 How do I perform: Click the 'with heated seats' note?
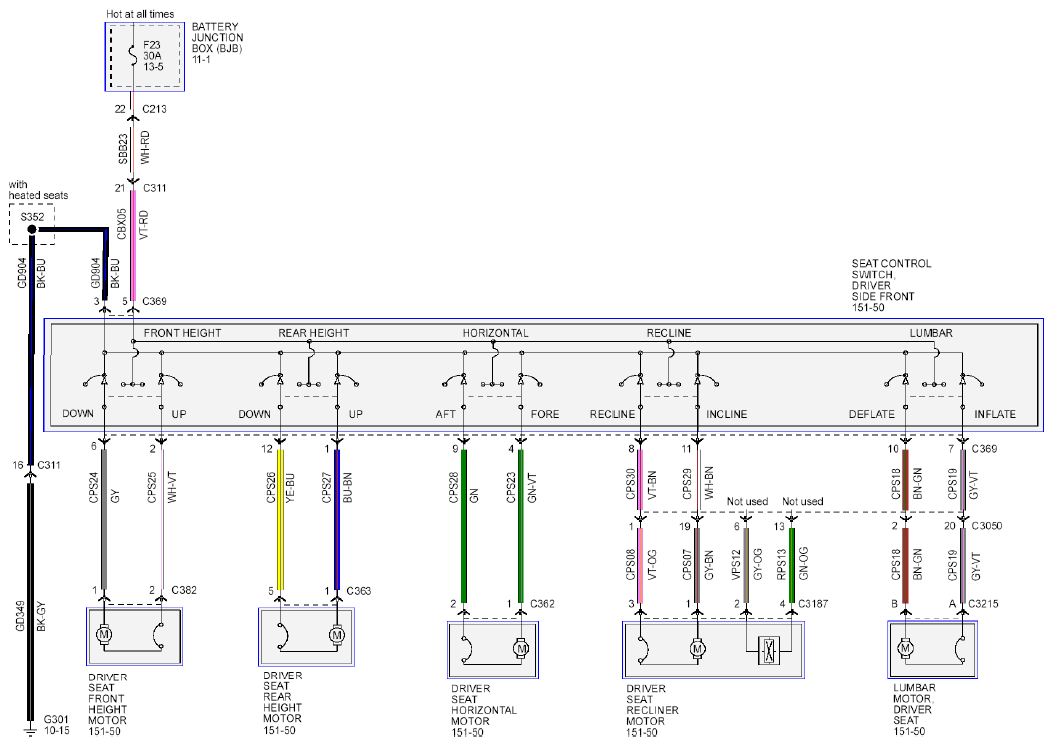38,190
